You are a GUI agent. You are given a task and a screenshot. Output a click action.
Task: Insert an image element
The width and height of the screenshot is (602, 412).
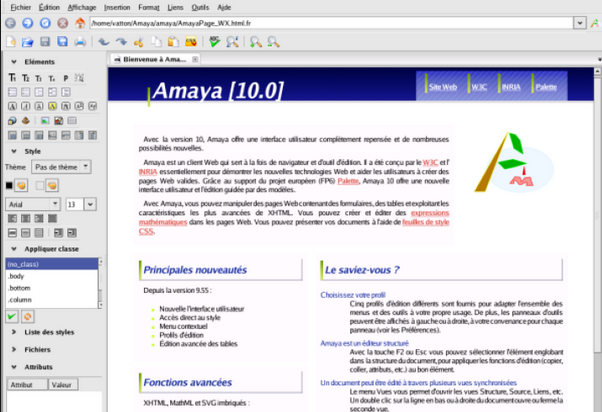(x=45, y=121)
